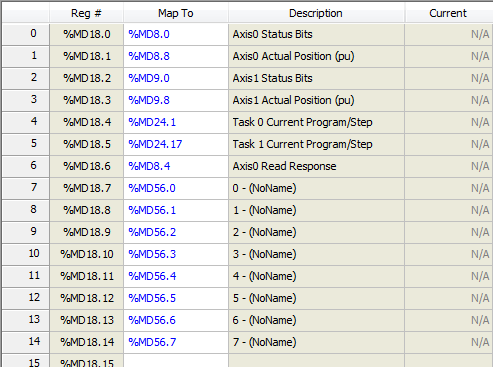Select the Axis0 Status Bits description cell
Viewport: 493px width, 367px height.
coord(316,34)
